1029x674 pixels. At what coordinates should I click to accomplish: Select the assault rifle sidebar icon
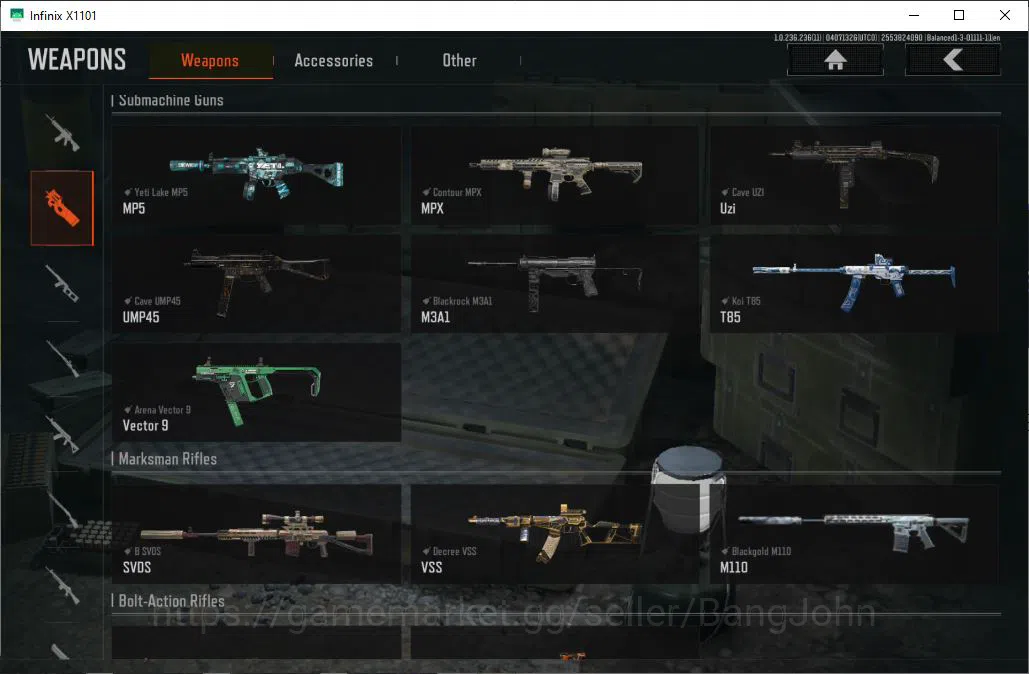coord(62,132)
